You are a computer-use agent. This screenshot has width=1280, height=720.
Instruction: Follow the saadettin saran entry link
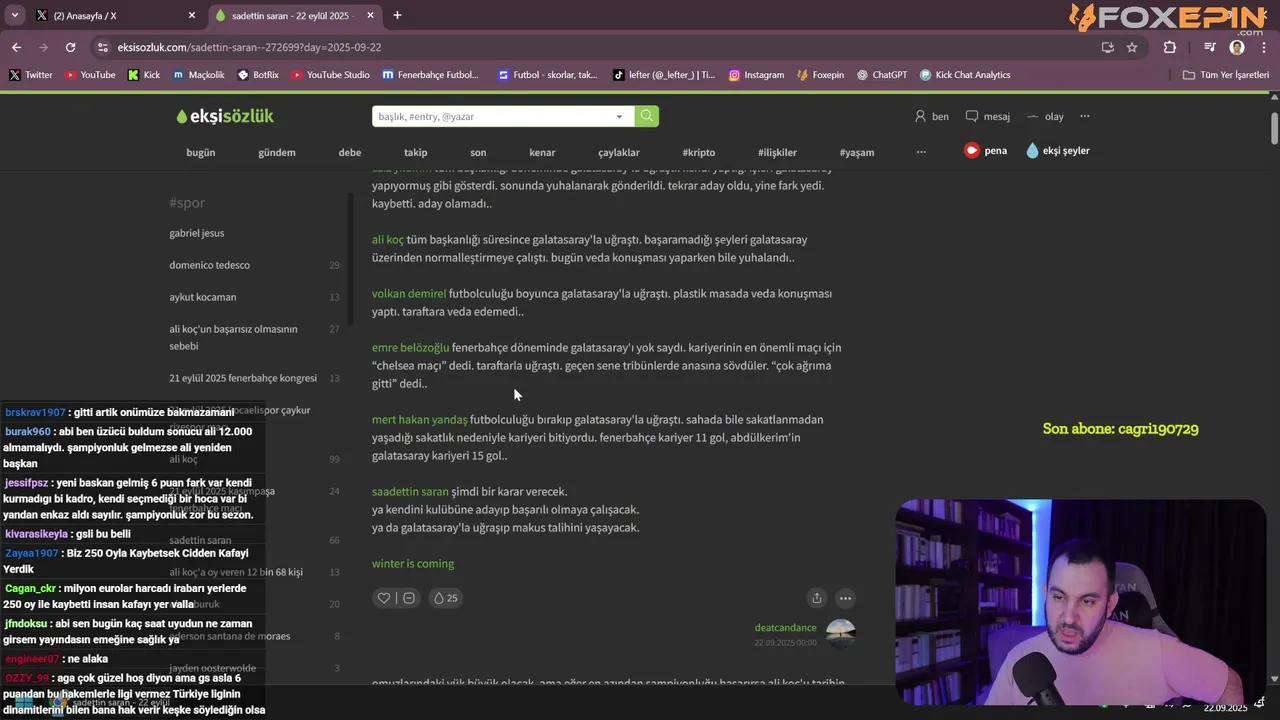click(410, 492)
